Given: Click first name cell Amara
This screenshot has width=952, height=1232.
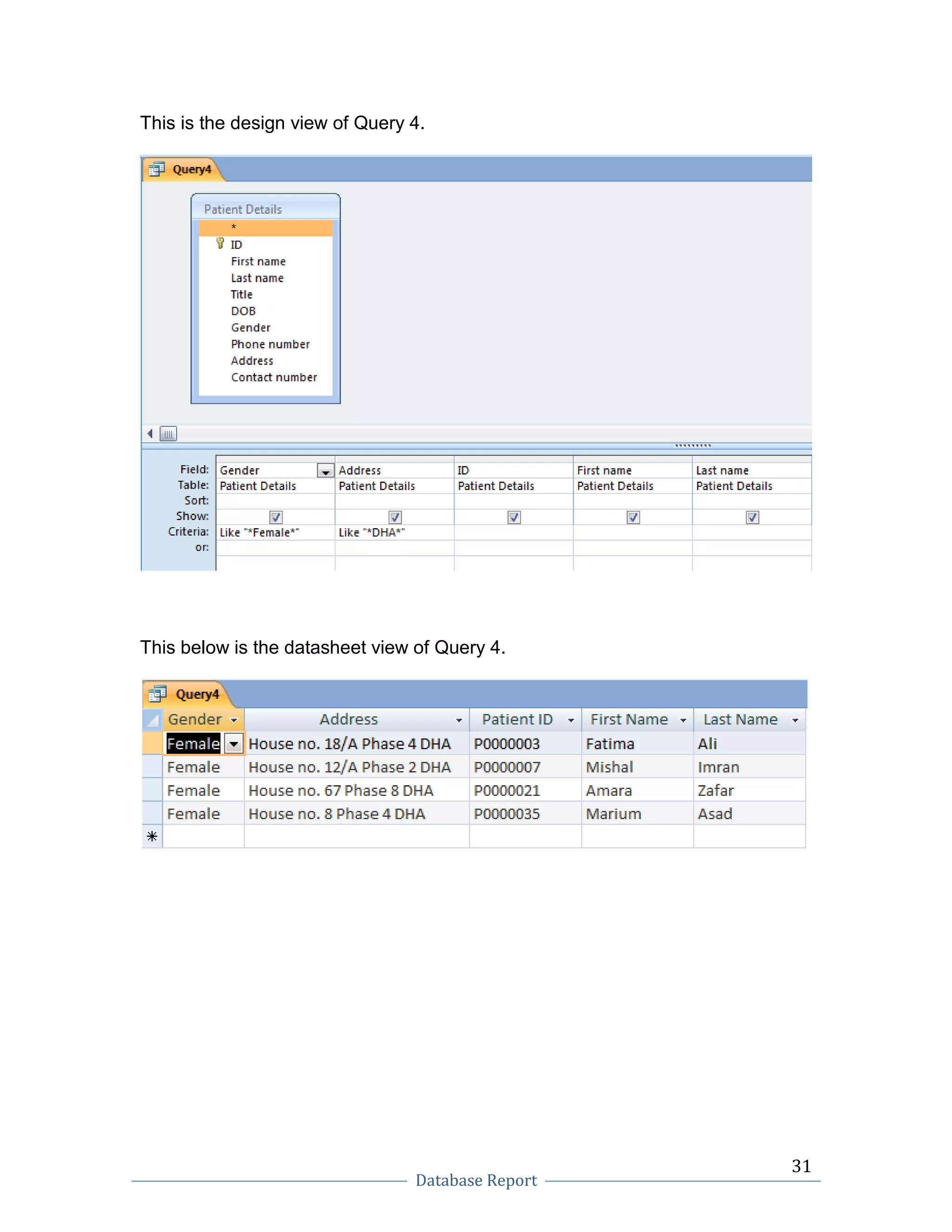Looking at the screenshot, I should tap(638, 790).
